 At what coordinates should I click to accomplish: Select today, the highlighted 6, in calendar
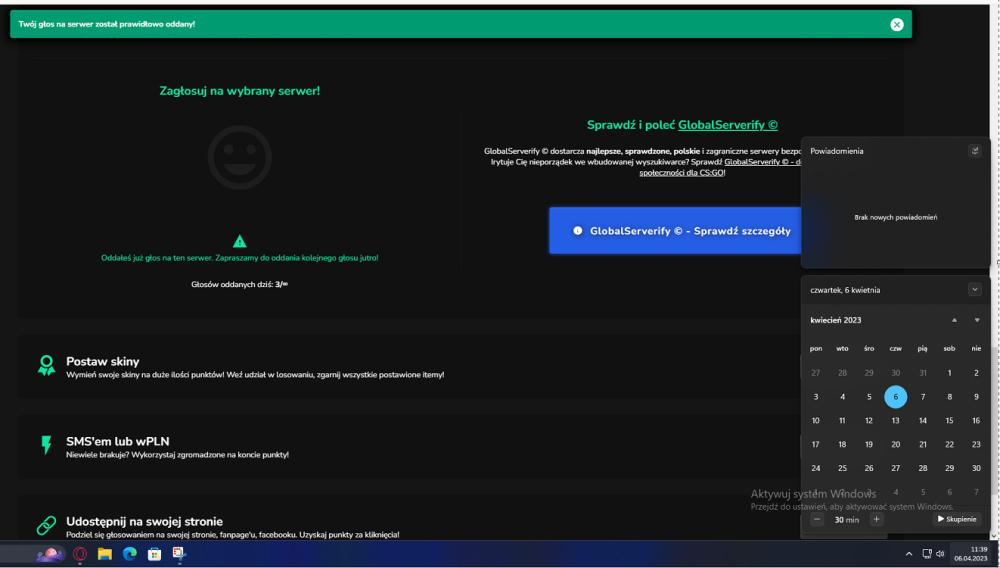pos(895,397)
